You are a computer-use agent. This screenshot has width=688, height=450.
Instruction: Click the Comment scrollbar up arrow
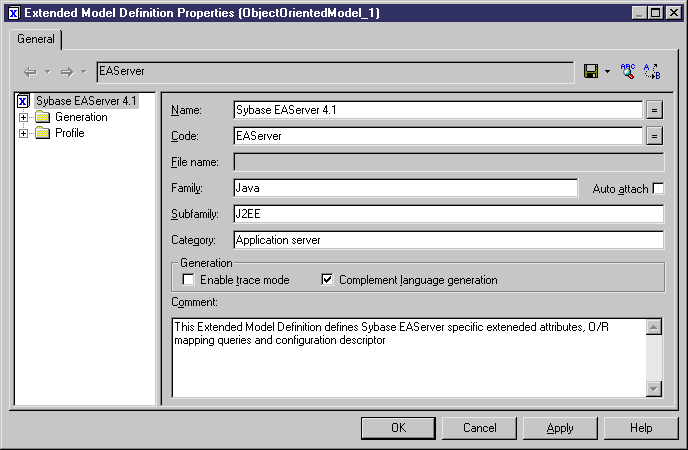pos(654,327)
